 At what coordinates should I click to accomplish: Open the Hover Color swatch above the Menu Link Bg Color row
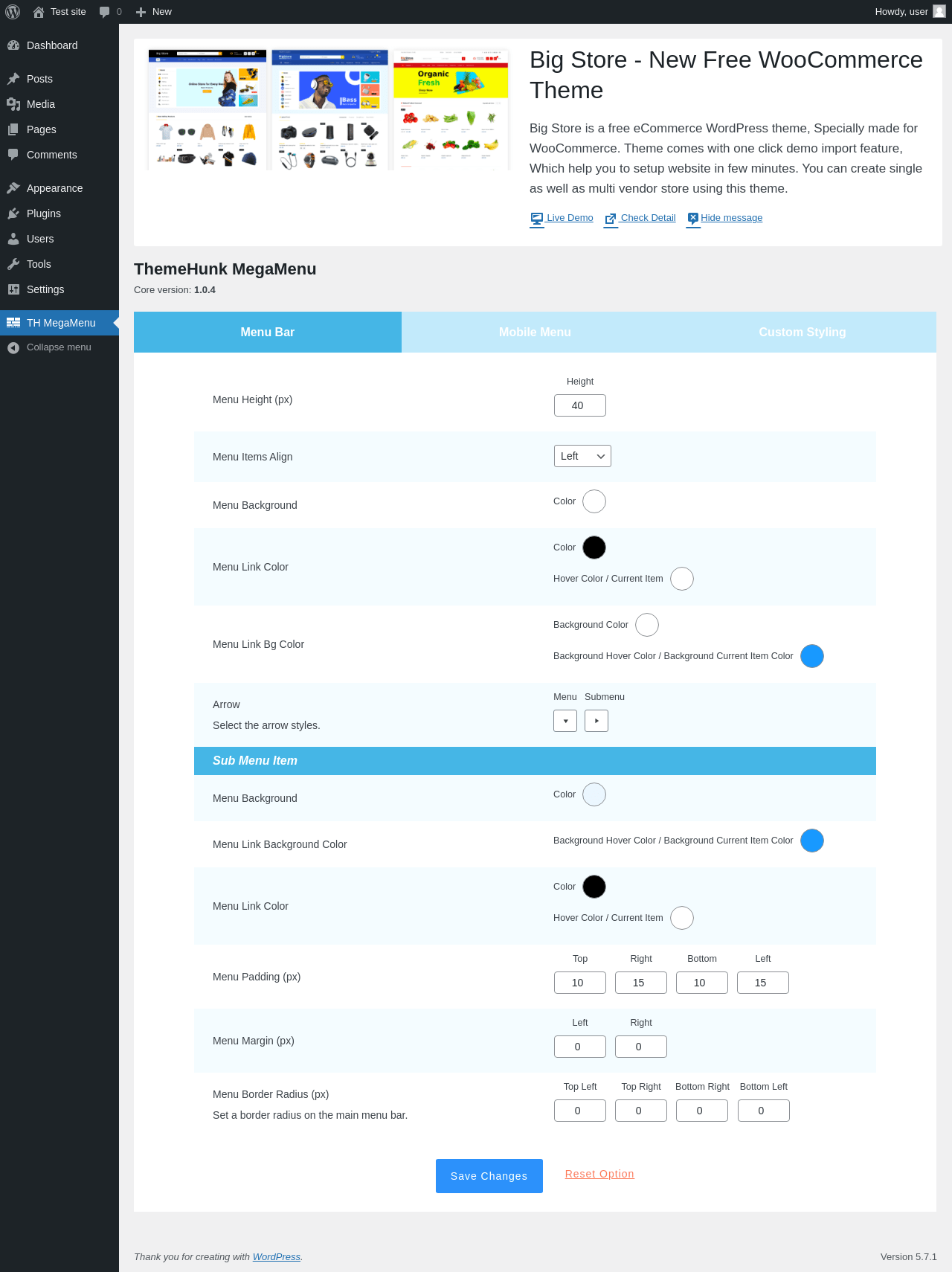click(682, 579)
